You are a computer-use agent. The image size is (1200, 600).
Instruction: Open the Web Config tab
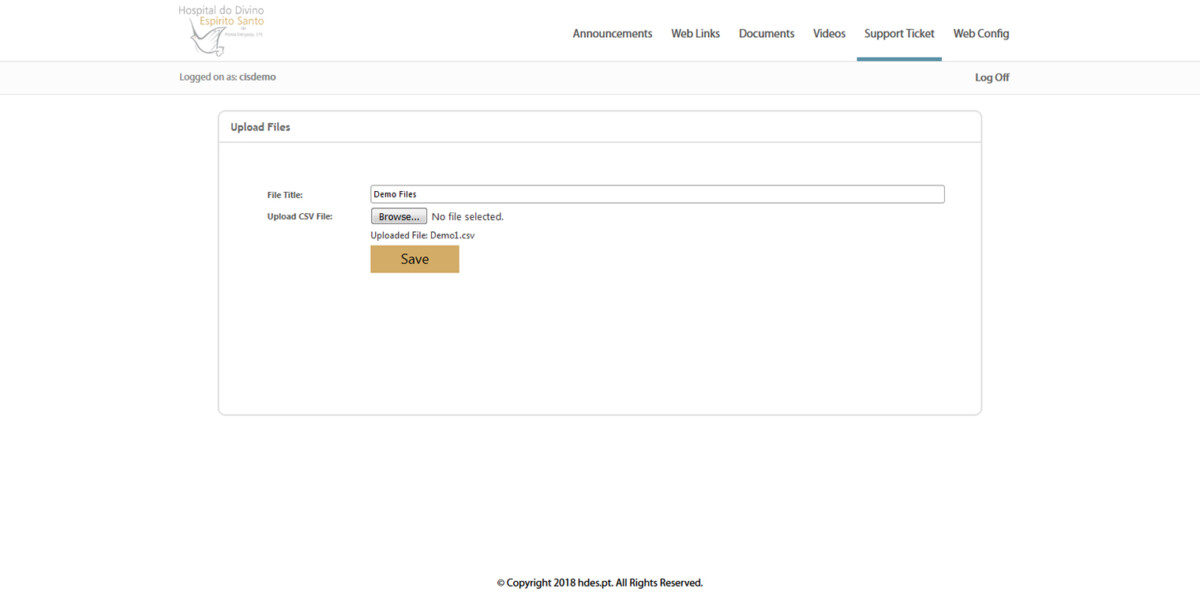tap(981, 33)
